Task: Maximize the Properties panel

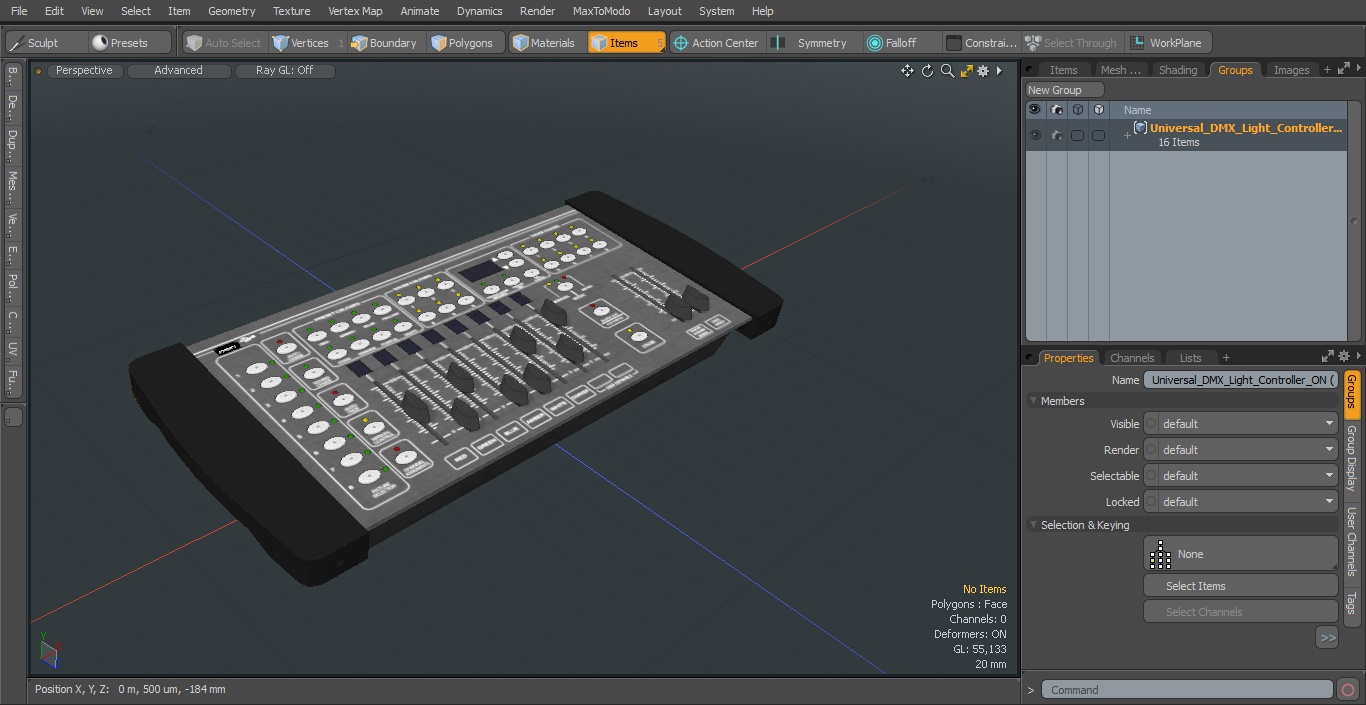Action: pyautogui.click(x=1328, y=356)
